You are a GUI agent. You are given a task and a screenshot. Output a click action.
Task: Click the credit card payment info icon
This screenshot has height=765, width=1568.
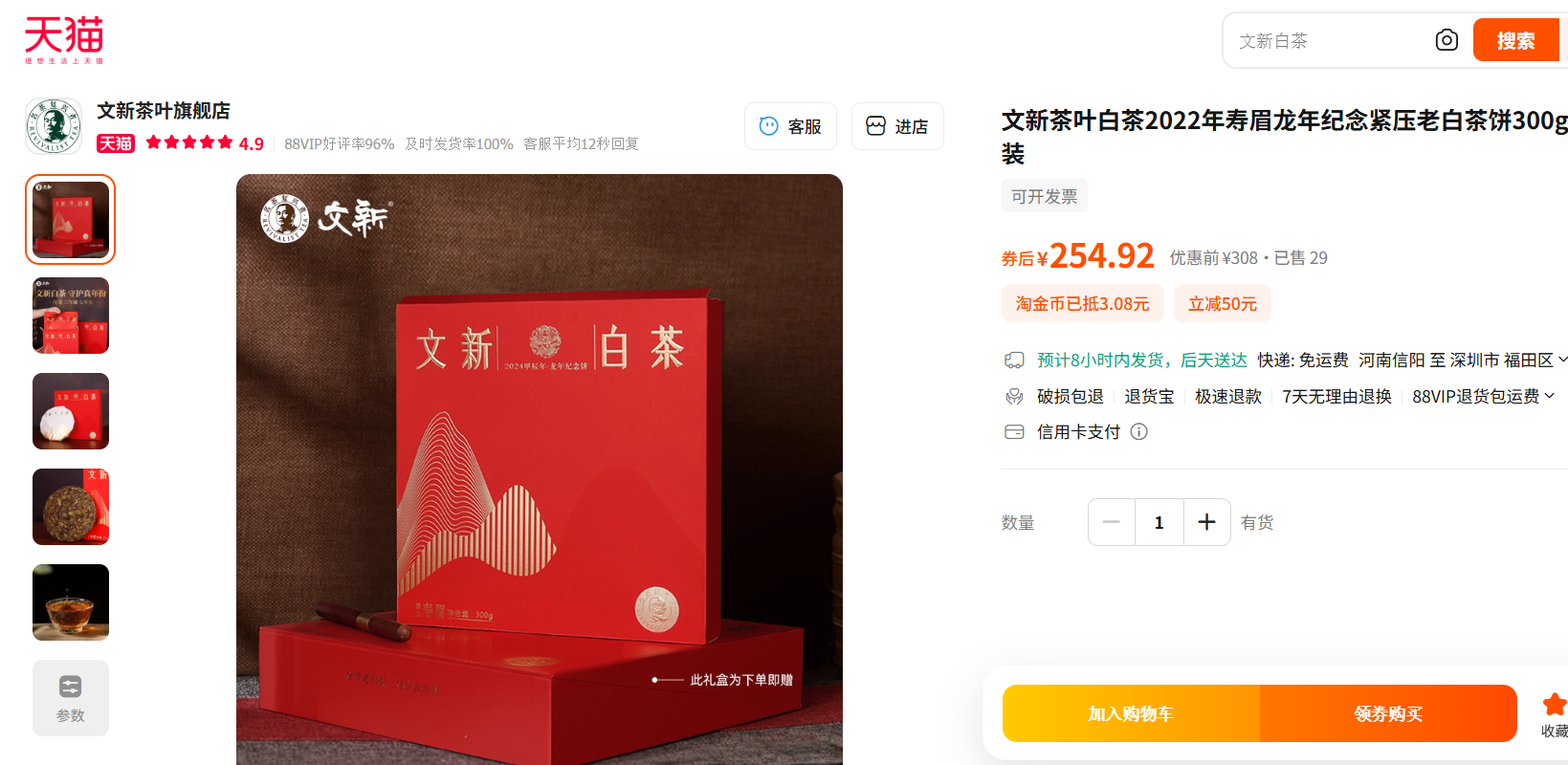[x=1138, y=432]
